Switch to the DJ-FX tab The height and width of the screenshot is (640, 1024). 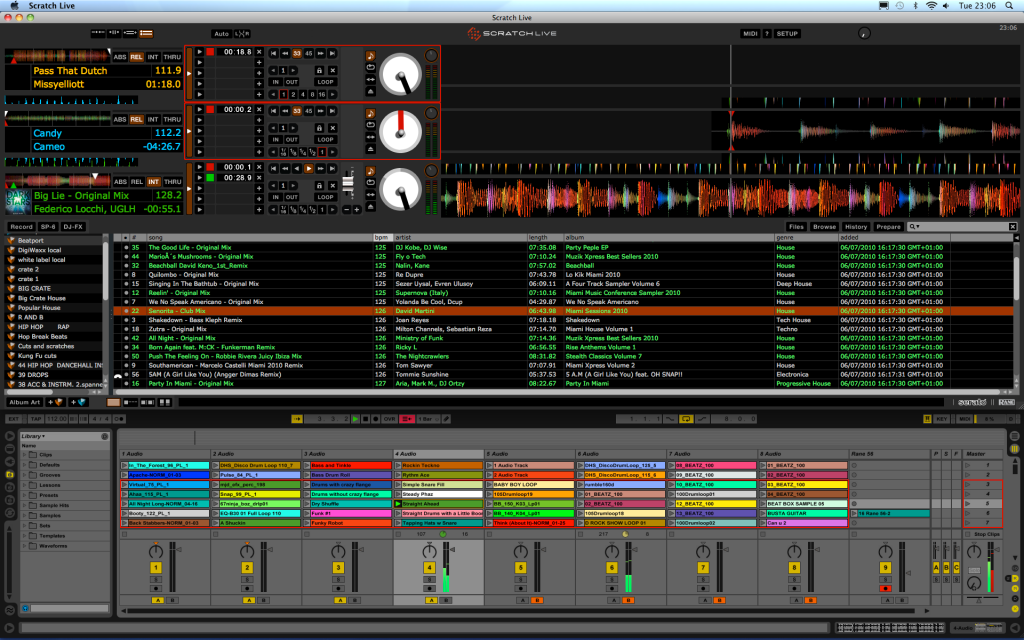point(73,227)
